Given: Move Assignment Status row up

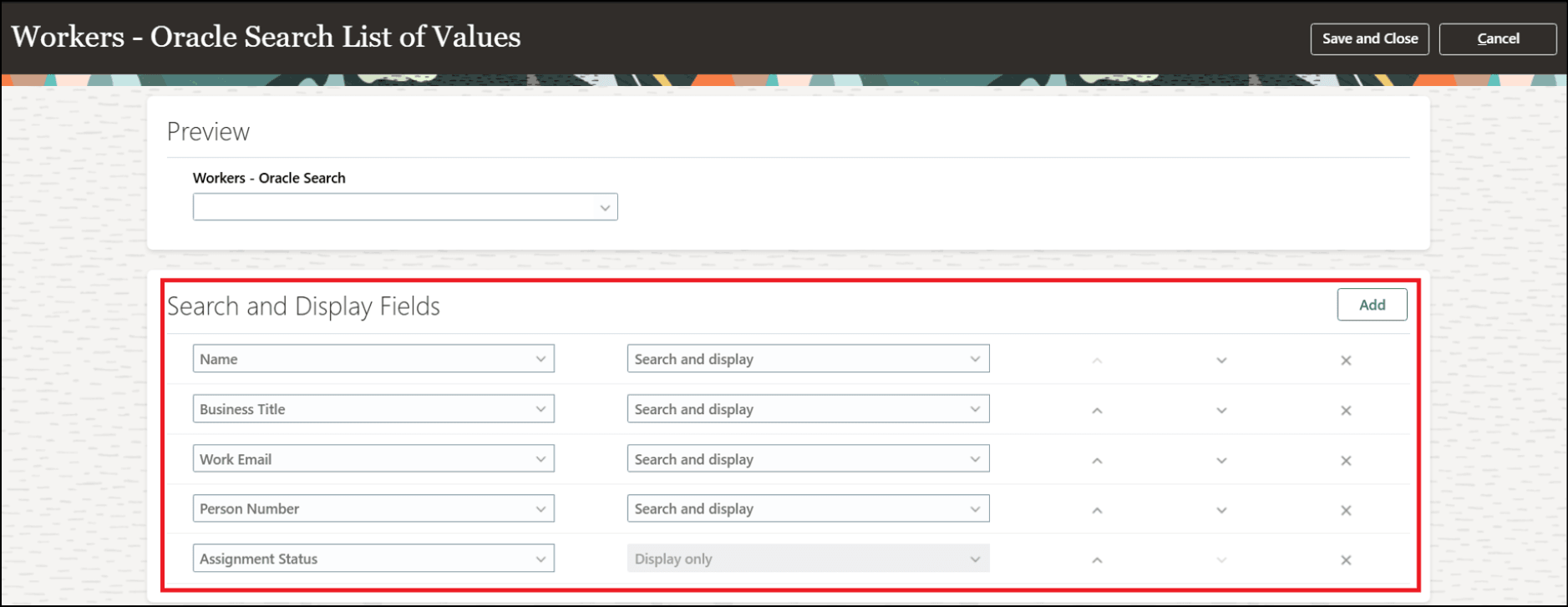Looking at the screenshot, I should (1097, 560).
